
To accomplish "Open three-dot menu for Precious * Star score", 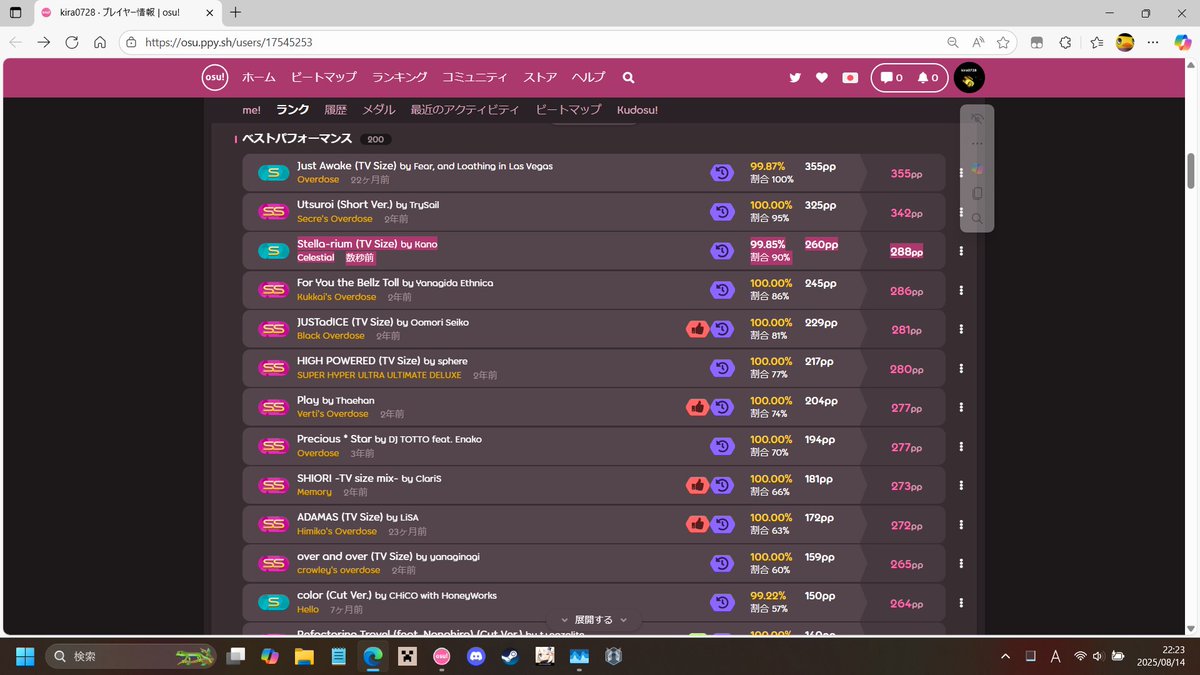I will pyautogui.click(x=961, y=446).
